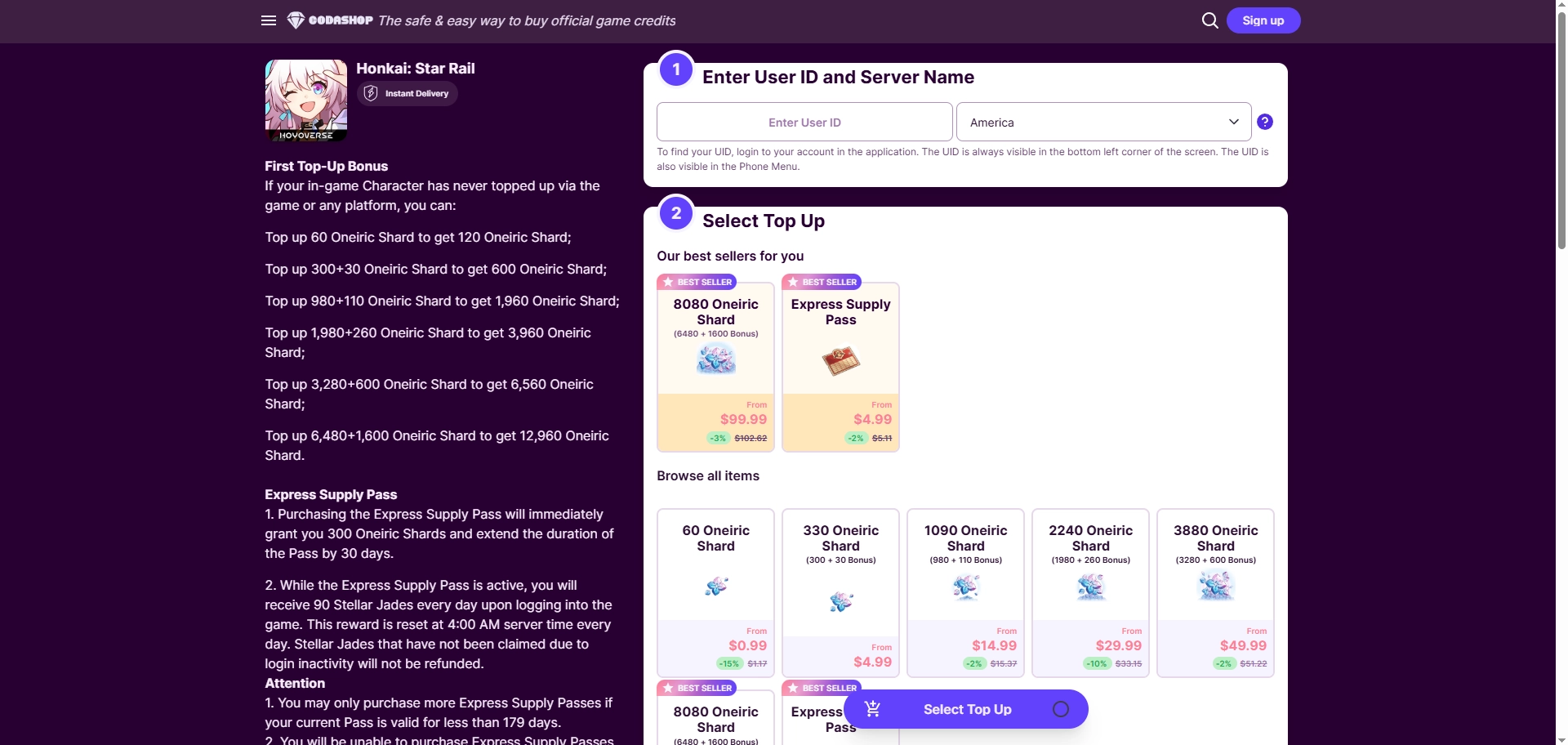The width and height of the screenshot is (1568, 745).
Task: Pick the 2240 Oneiric Shard card
Action: pyautogui.click(x=1090, y=593)
